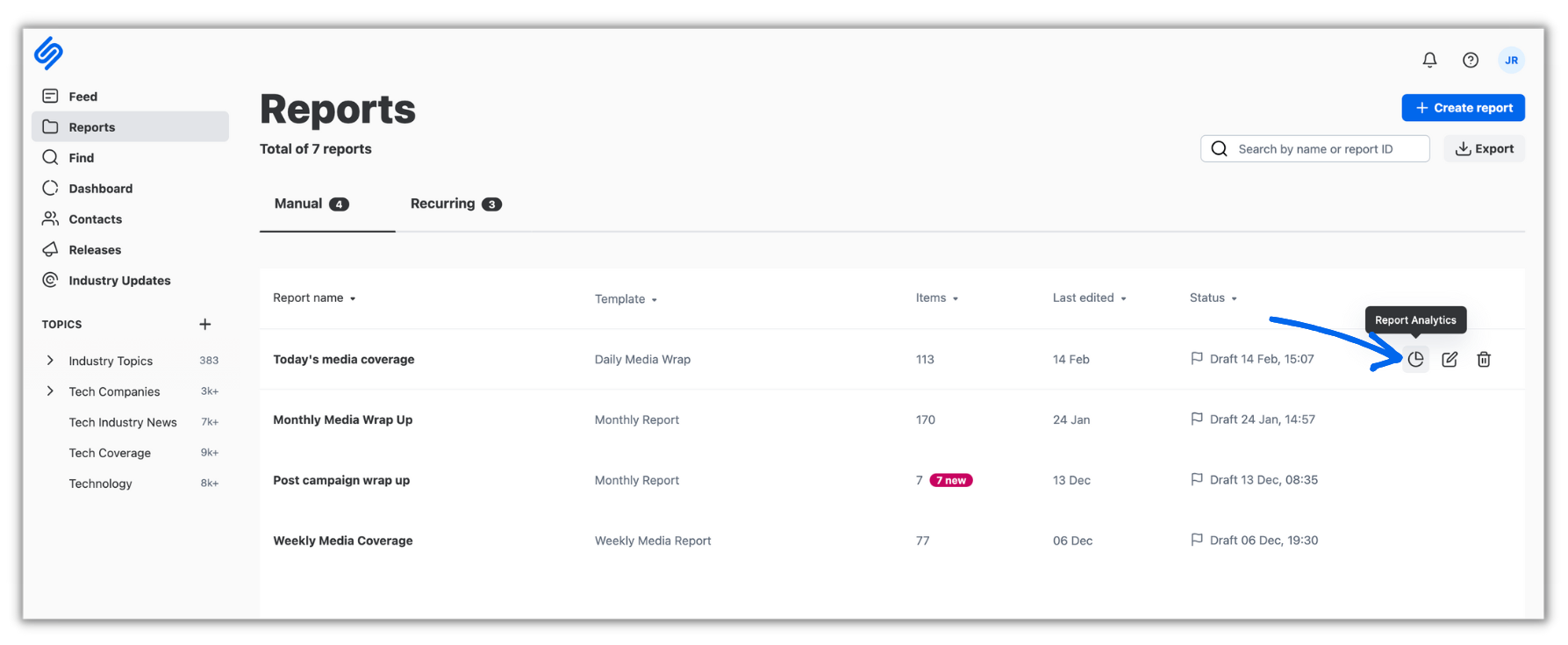Expand the Tech Companies tree item
The height and width of the screenshot is (645, 1568).
point(50,391)
